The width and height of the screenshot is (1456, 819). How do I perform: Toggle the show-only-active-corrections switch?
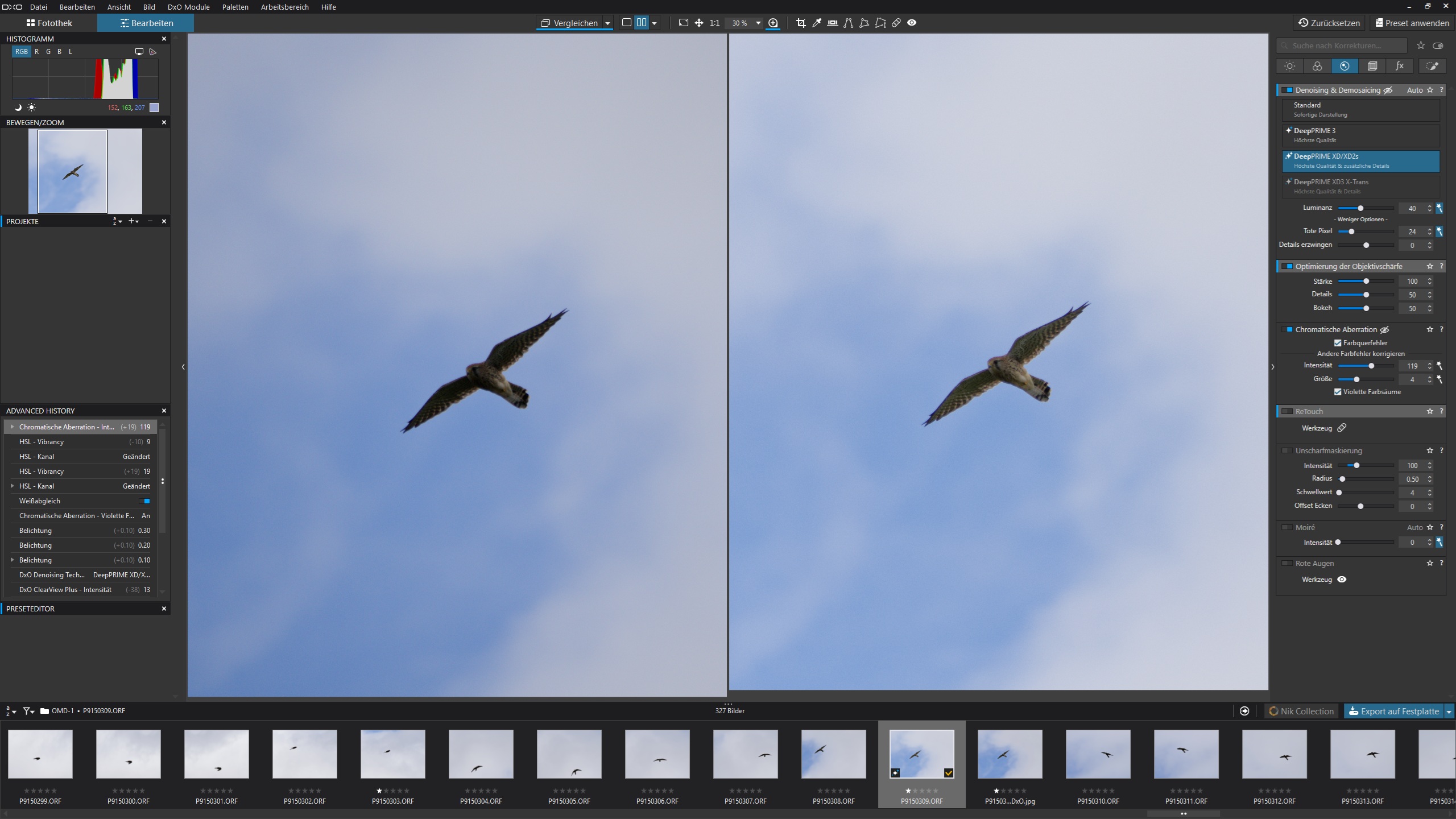[x=1438, y=45]
